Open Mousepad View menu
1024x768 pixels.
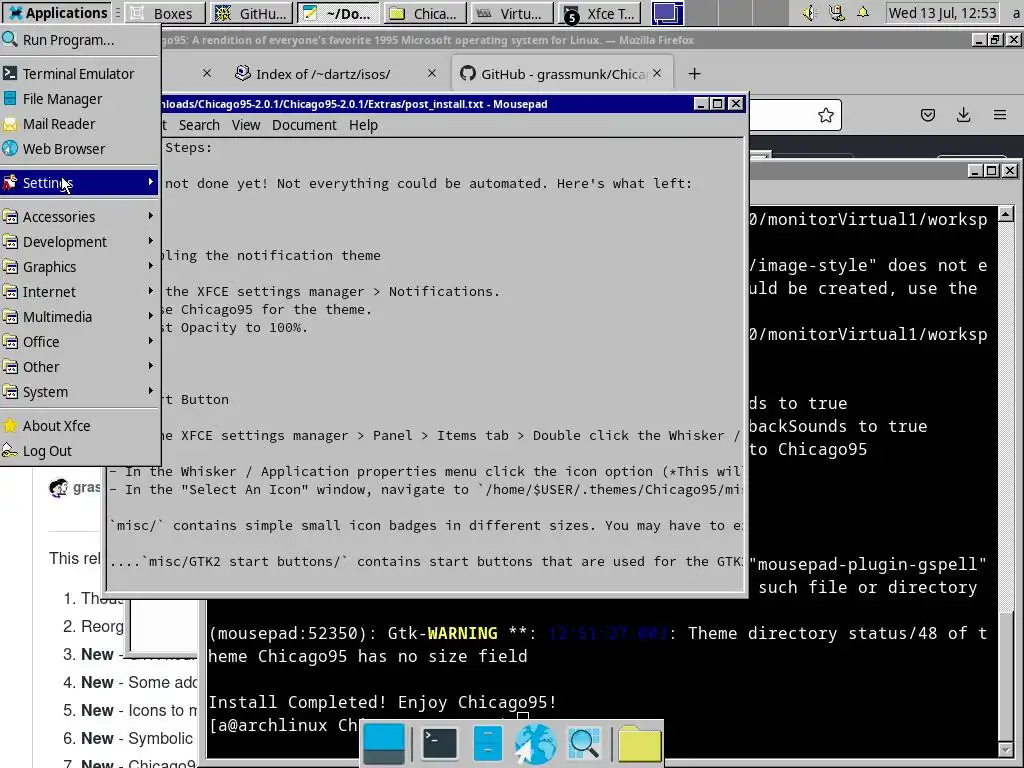(x=246, y=125)
